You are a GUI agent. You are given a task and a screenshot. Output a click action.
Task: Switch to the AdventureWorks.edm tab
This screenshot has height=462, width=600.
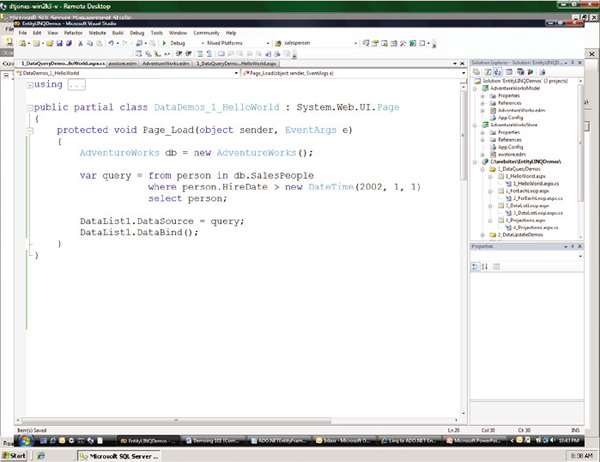[166, 64]
